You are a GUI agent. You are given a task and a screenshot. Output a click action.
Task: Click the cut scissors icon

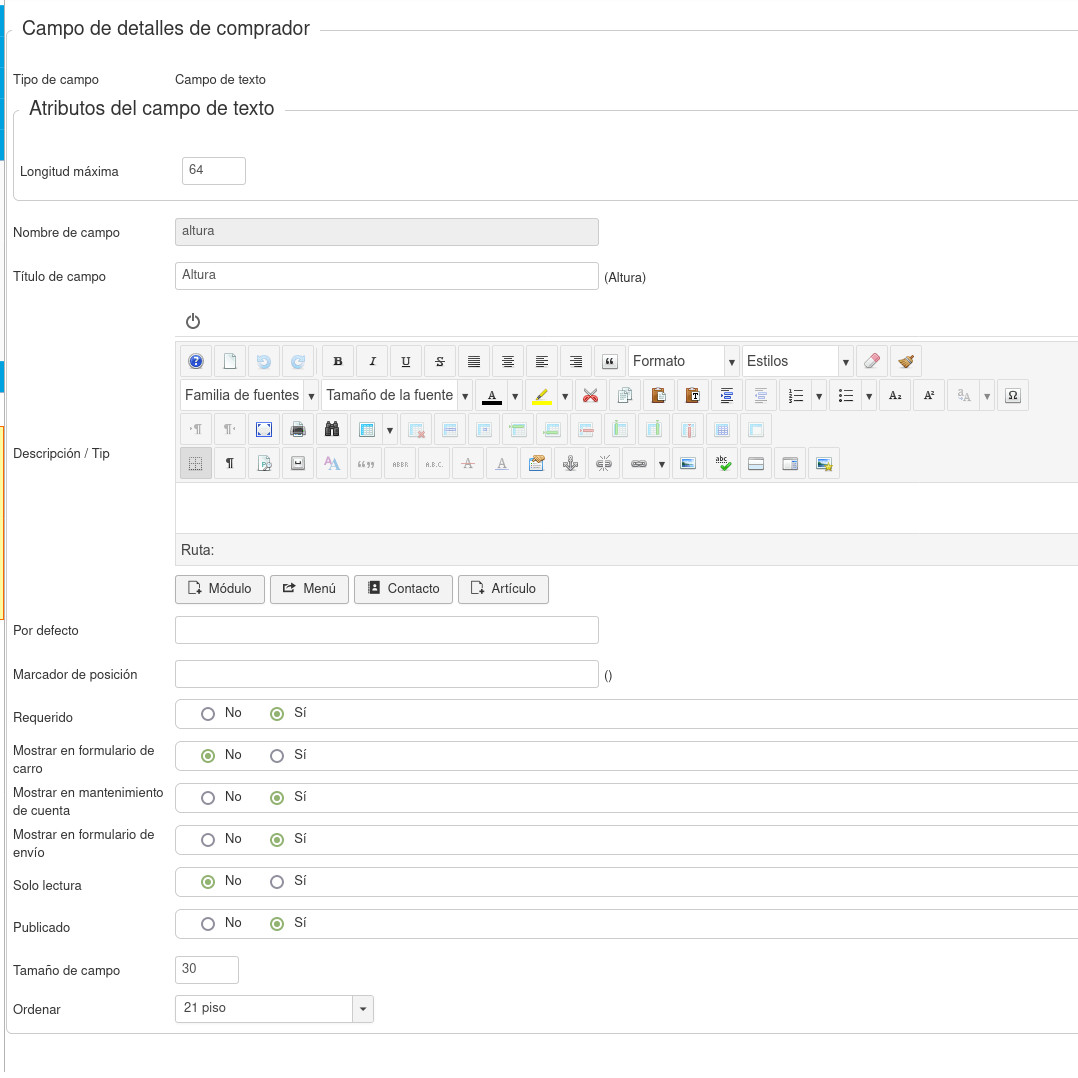(x=590, y=395)
